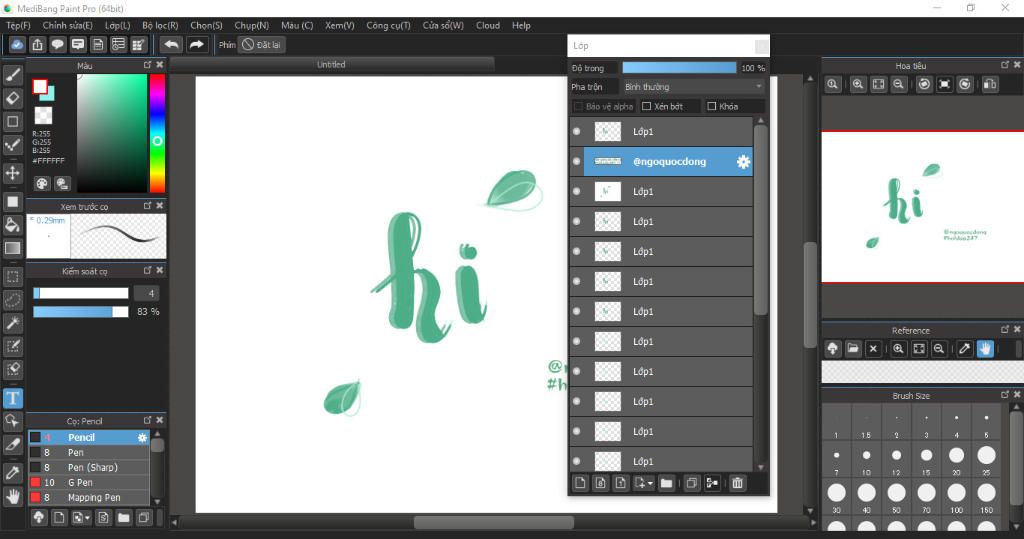Zoom in on the Navigator panel
This screenshot has width=1024, height=539.
[857, 84]
